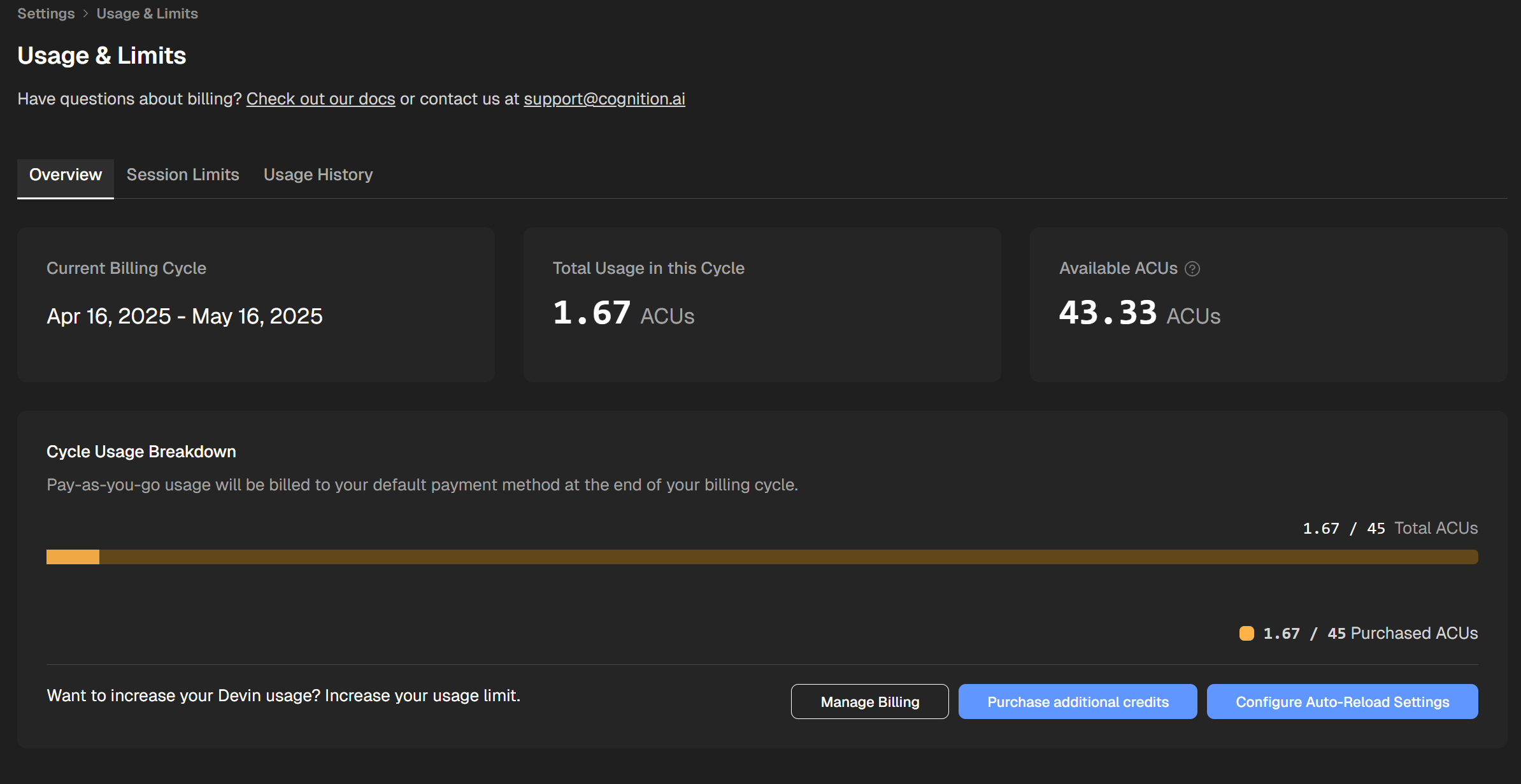Click the used portion of the usage bar
Image resolution: width=1521 pixels, height=784 pixels.
tap(73, 557)
